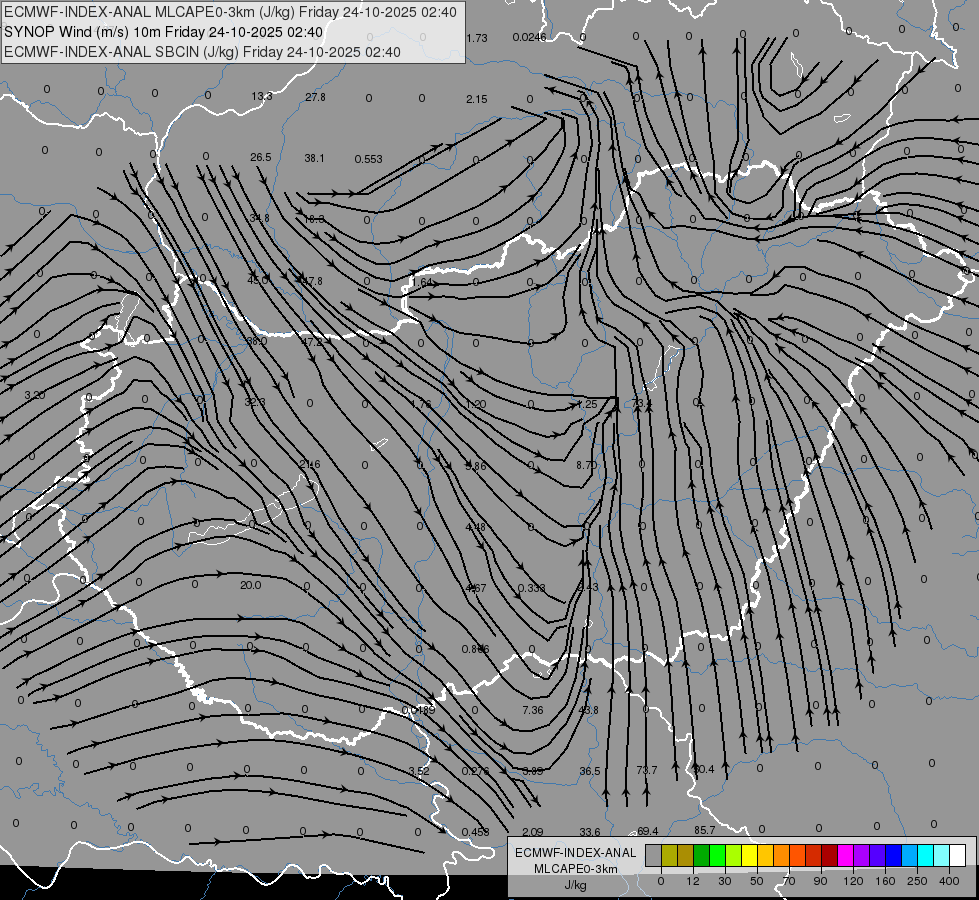The image size is (979, 900).
Task: Click the map value '0.338'
Action: pos(531,588)
